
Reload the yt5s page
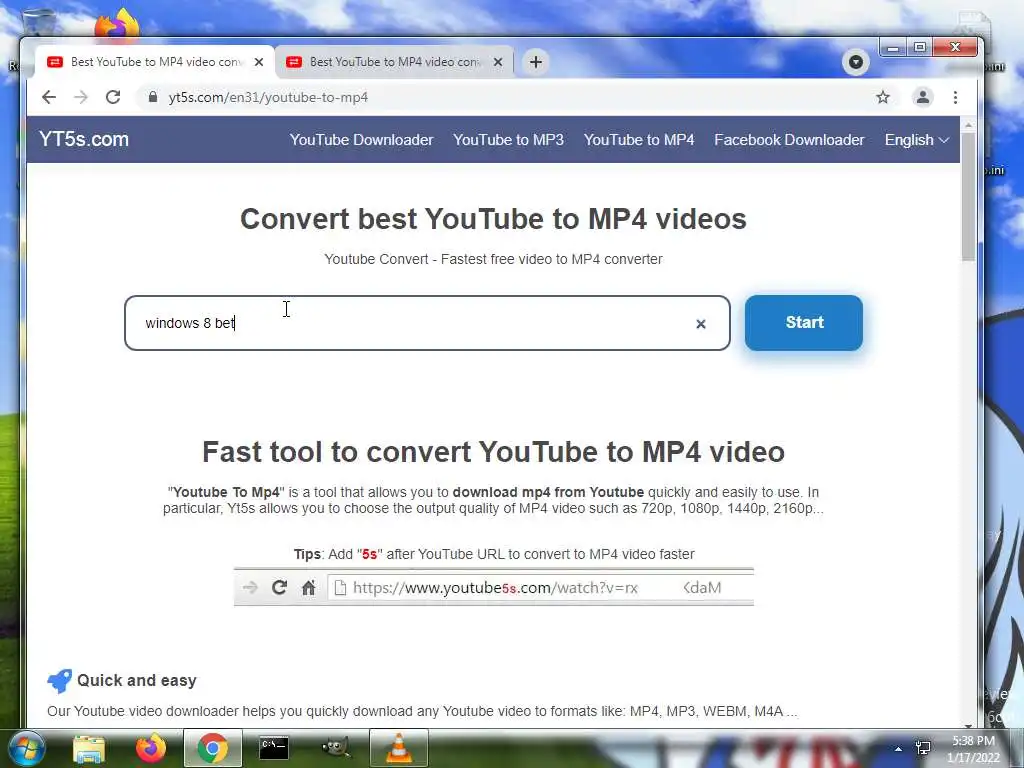(113, 97)
